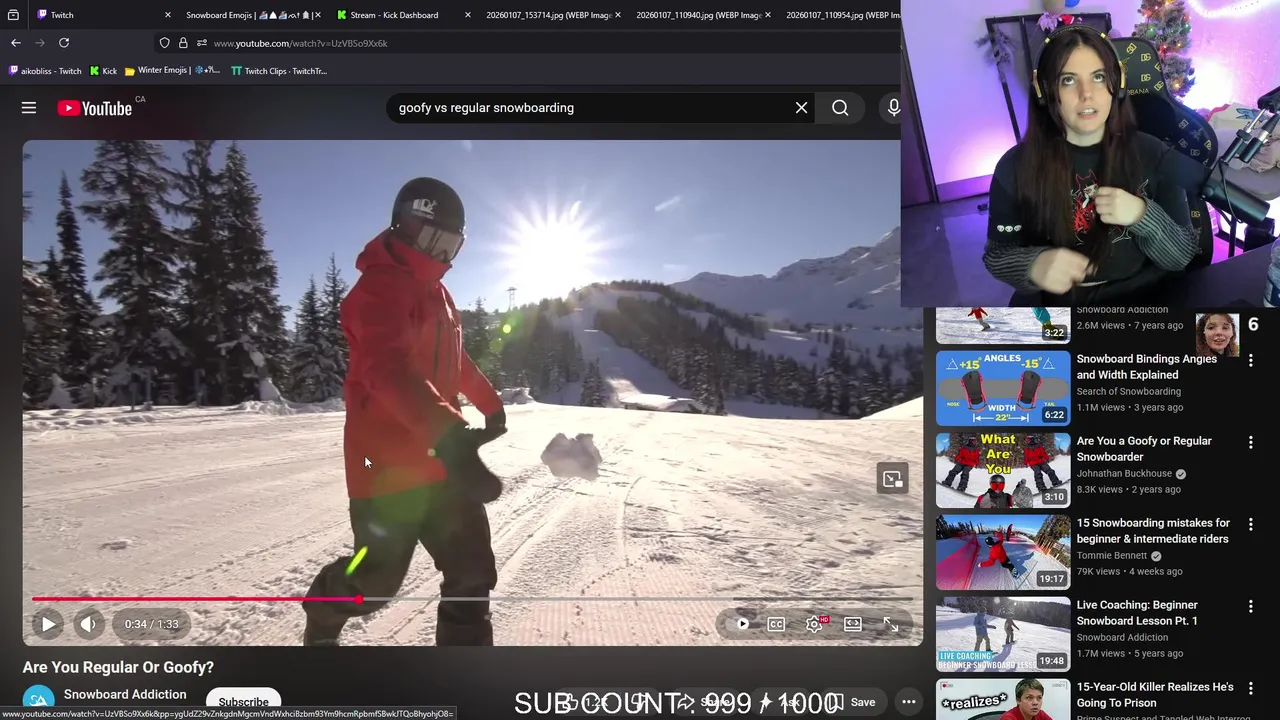Toggle closed captions on the video
The image size is (1280, 720).
[776, 624]
